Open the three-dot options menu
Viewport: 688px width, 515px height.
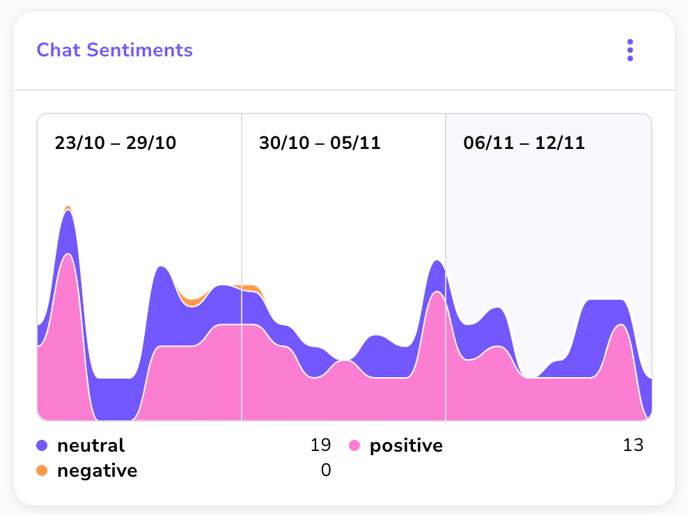(x=630, y=50)
